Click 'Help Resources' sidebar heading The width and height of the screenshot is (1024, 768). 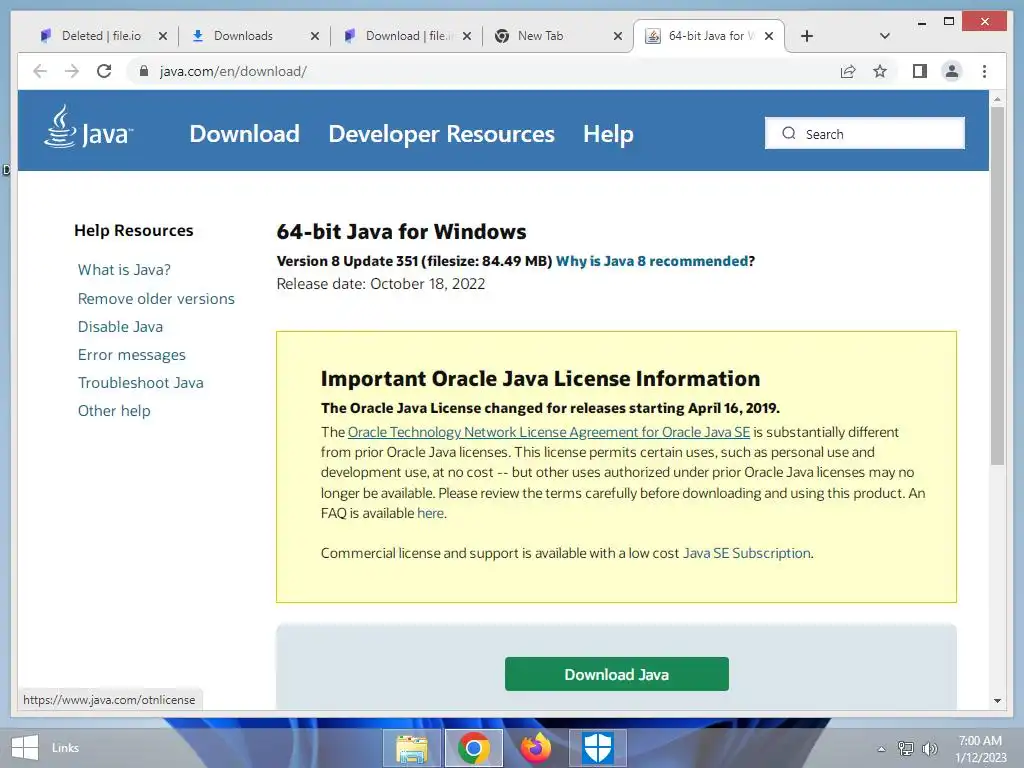pyautogui.click(x=134, y=231)
